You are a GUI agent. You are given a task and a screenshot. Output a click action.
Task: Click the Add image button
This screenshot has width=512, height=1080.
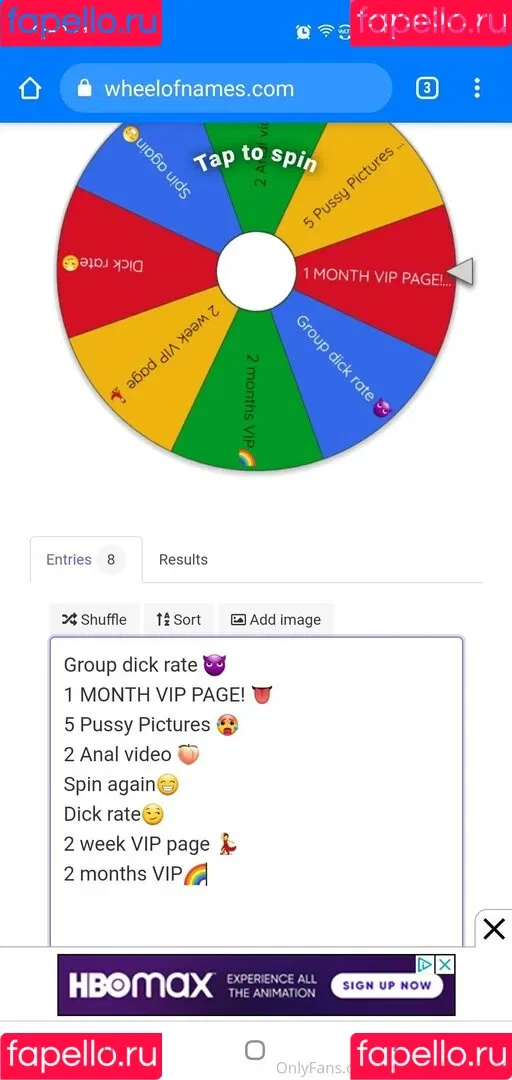pyautogui.click(x=276, y=619)
